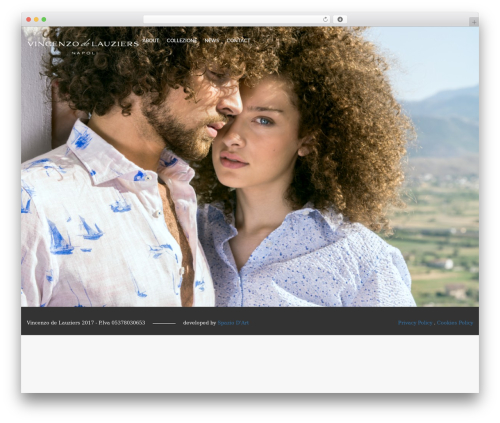The width and height of the screenshot is (500, 423).
Task: Click the 'developed by' footer text
Action: 199,323
